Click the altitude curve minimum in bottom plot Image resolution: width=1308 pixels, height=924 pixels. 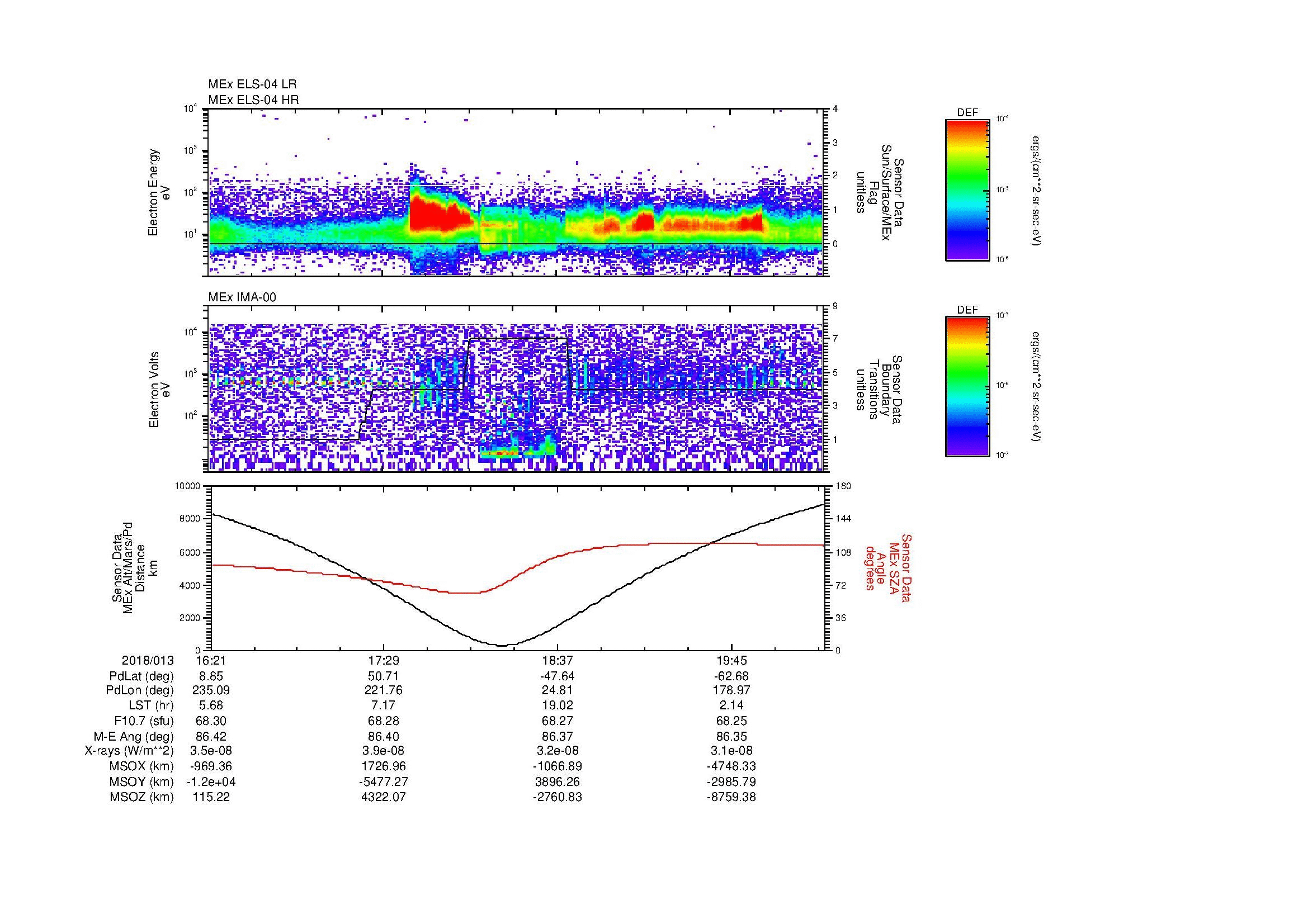point(501,645)
